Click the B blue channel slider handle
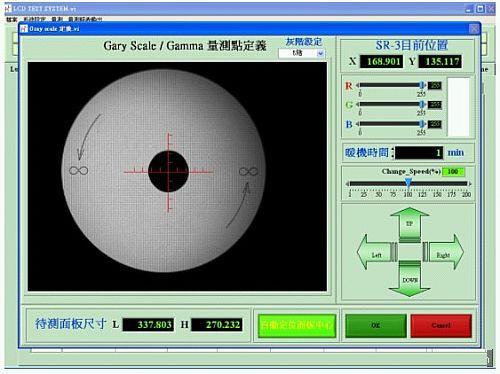 click(x=422, y=124)
